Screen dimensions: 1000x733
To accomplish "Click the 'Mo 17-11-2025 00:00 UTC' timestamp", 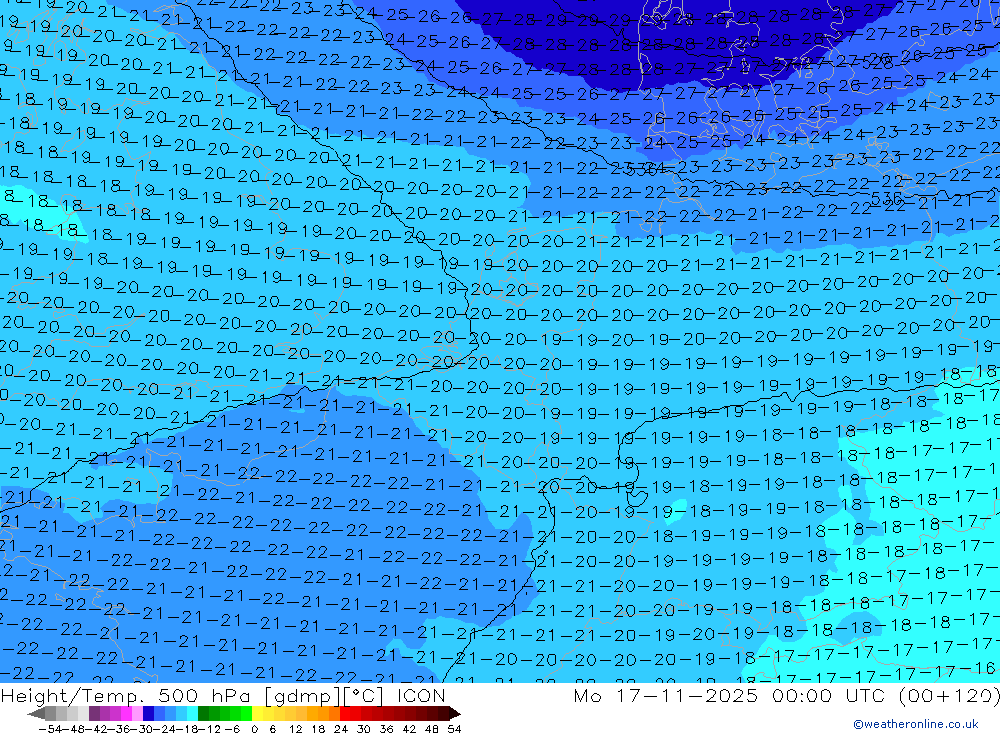I will pos(732,695).
